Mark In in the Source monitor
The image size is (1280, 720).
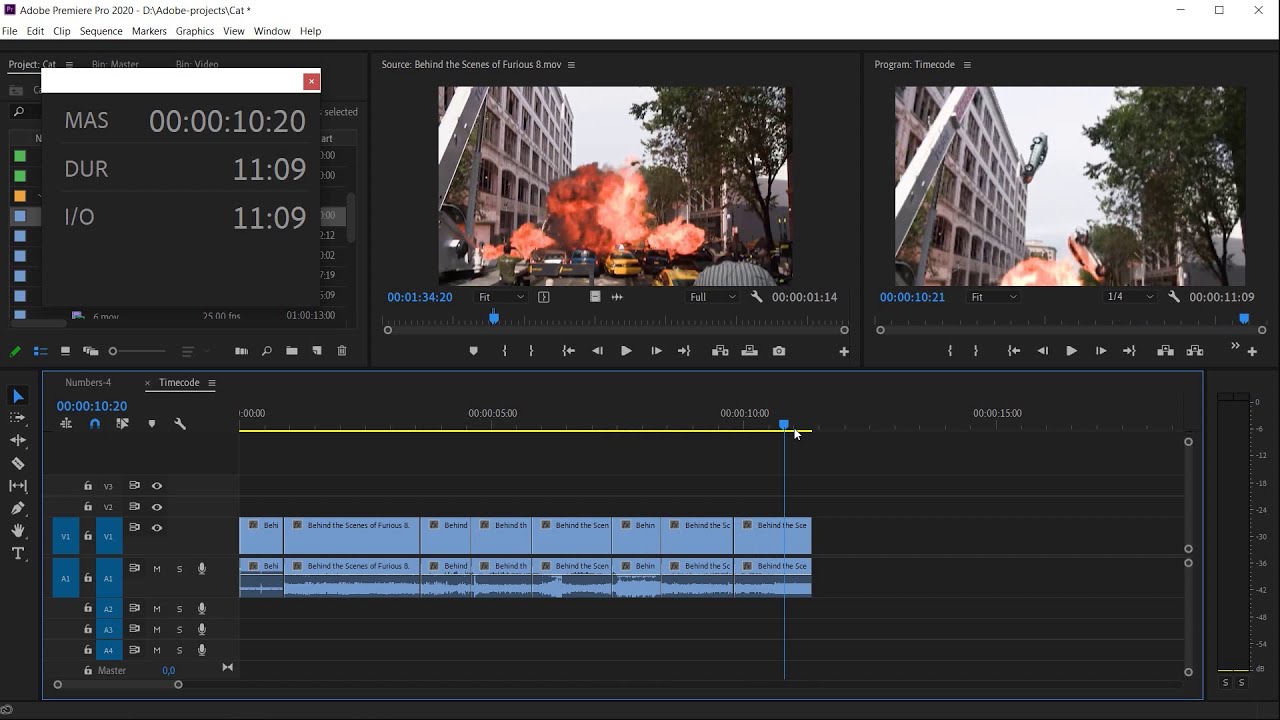[505, 351]
